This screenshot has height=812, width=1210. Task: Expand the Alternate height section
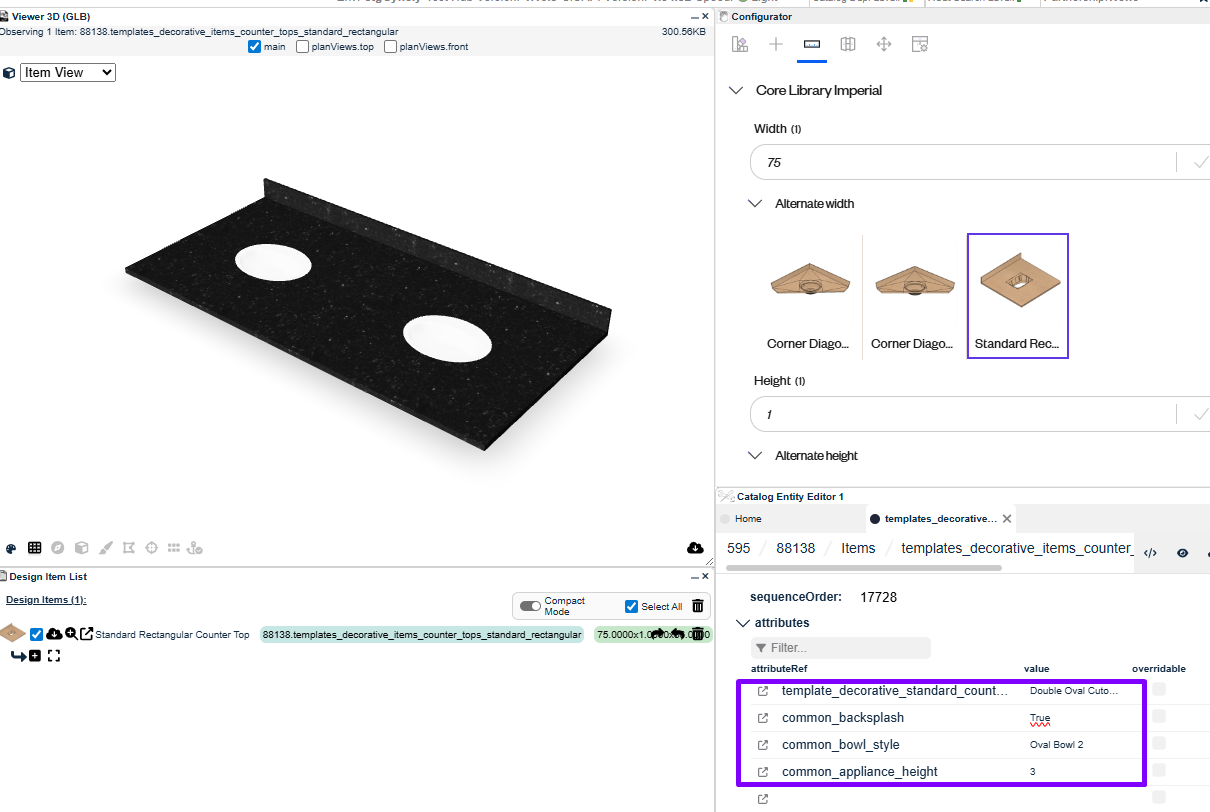point(756,455)
